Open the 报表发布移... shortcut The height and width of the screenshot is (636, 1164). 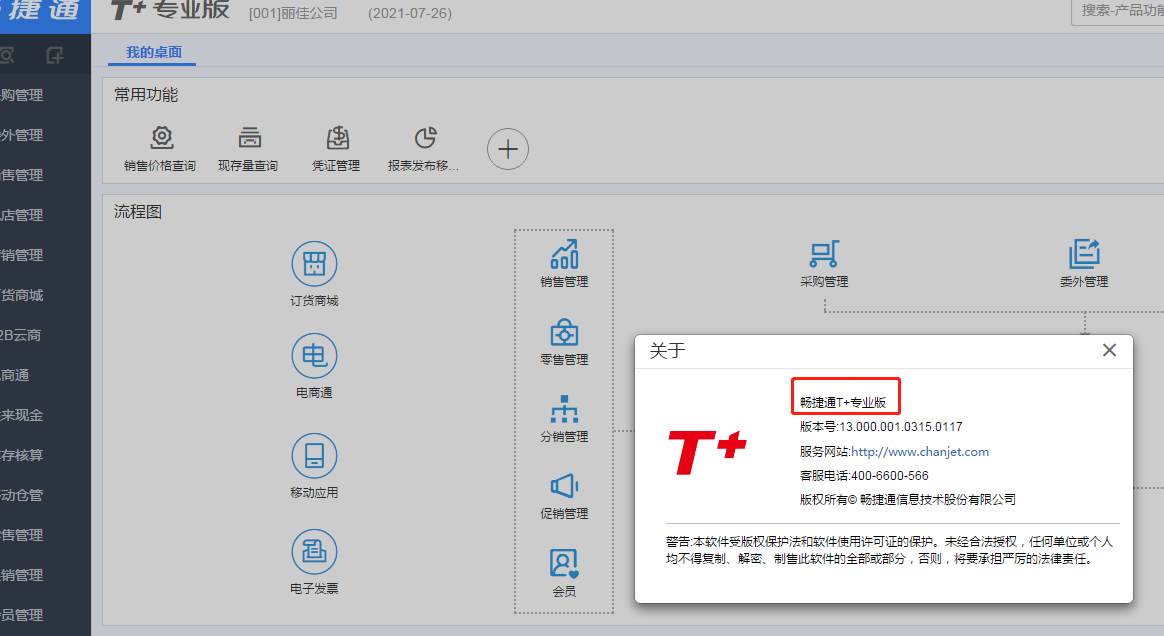click(x=424, y=149)
